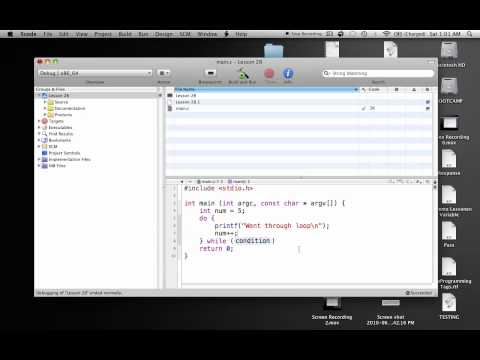Click the printf line in the editor
The image size is (480, 360).
click(272, 226)
